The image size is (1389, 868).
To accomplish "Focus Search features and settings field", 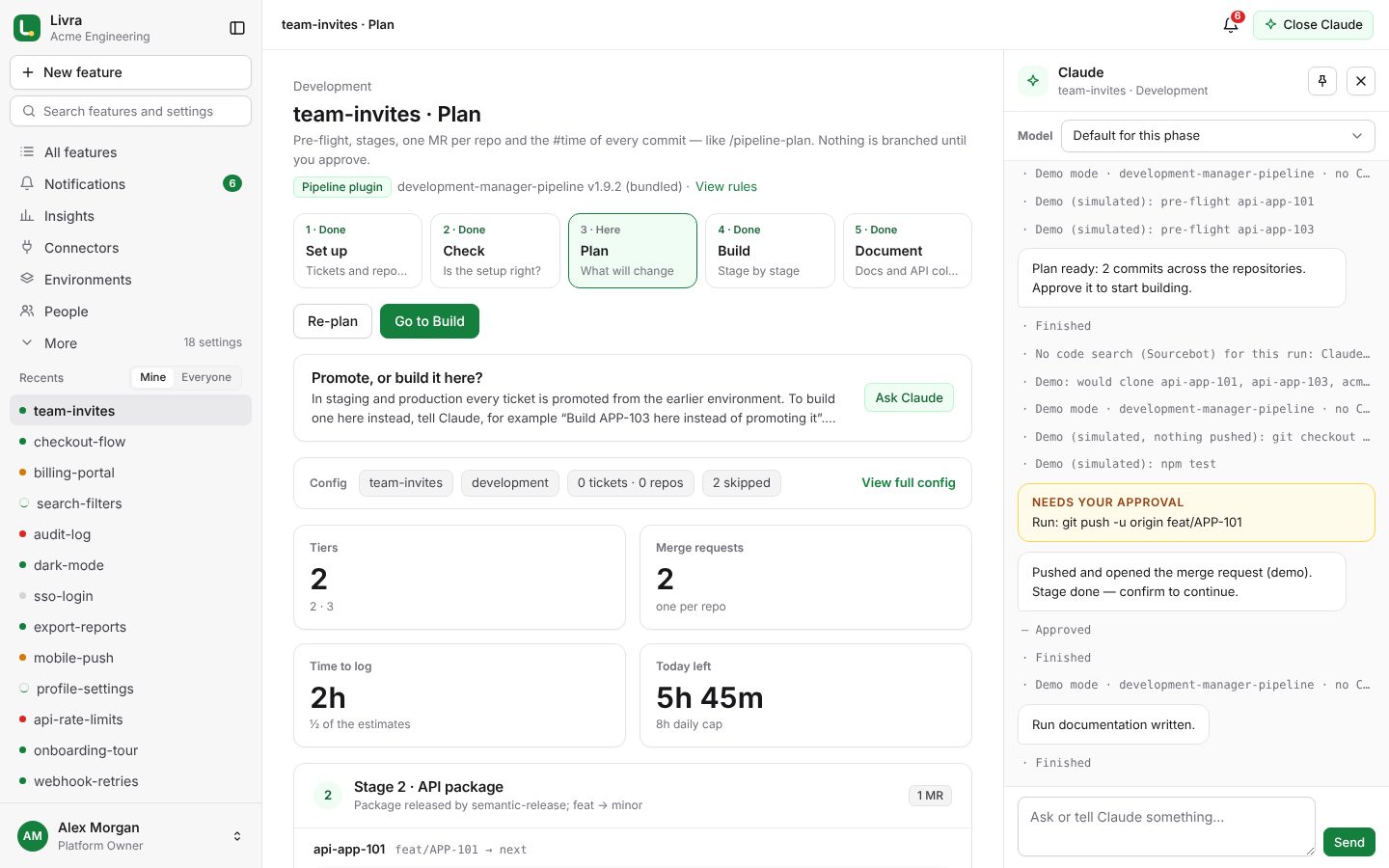I will [130, 111].
